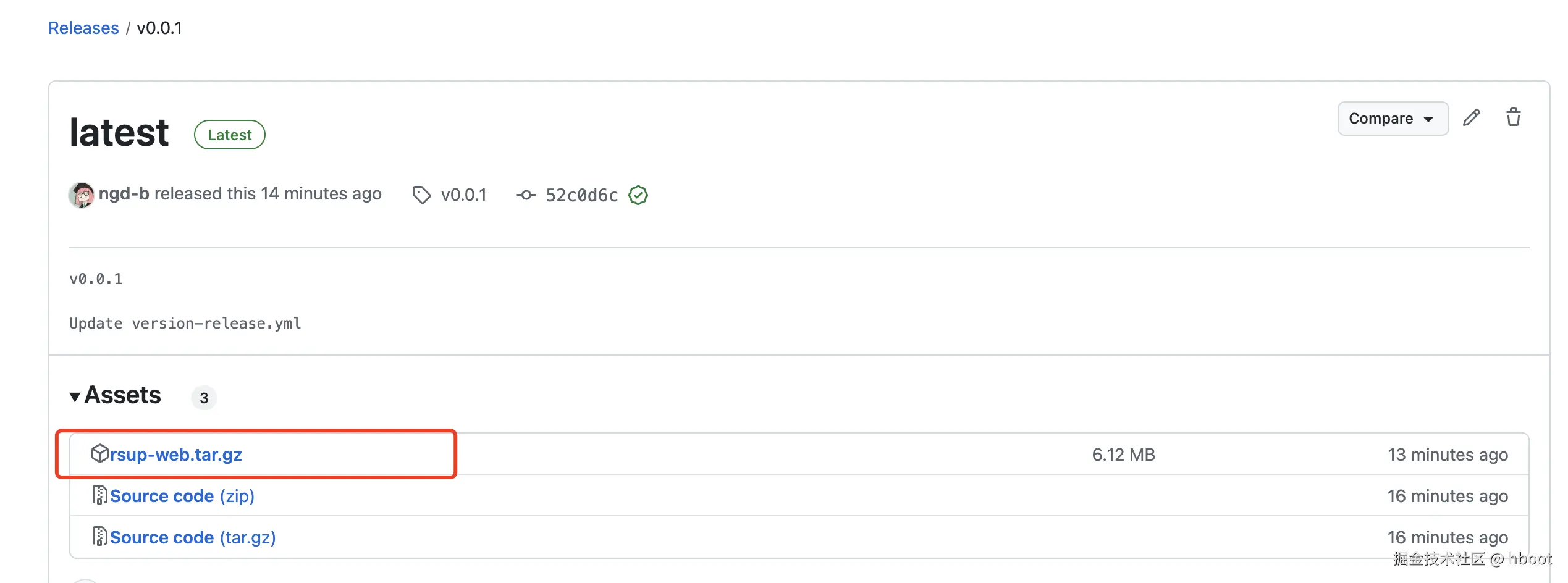Download rsup-web.tar.gz asset
This screenshot has width=1568, height=583.
tap(176, 455)
